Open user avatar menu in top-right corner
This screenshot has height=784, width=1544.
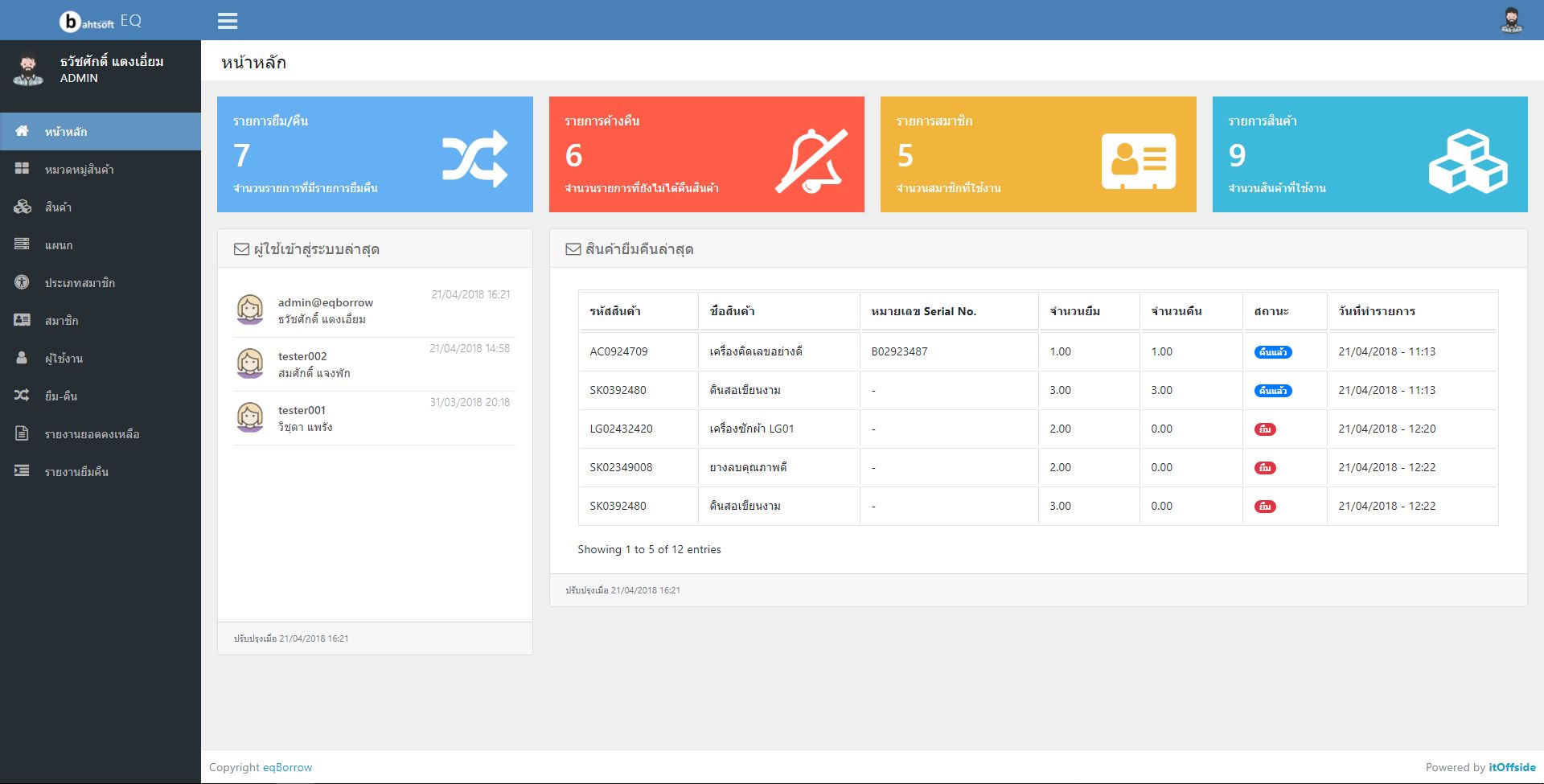[1511, 21]
